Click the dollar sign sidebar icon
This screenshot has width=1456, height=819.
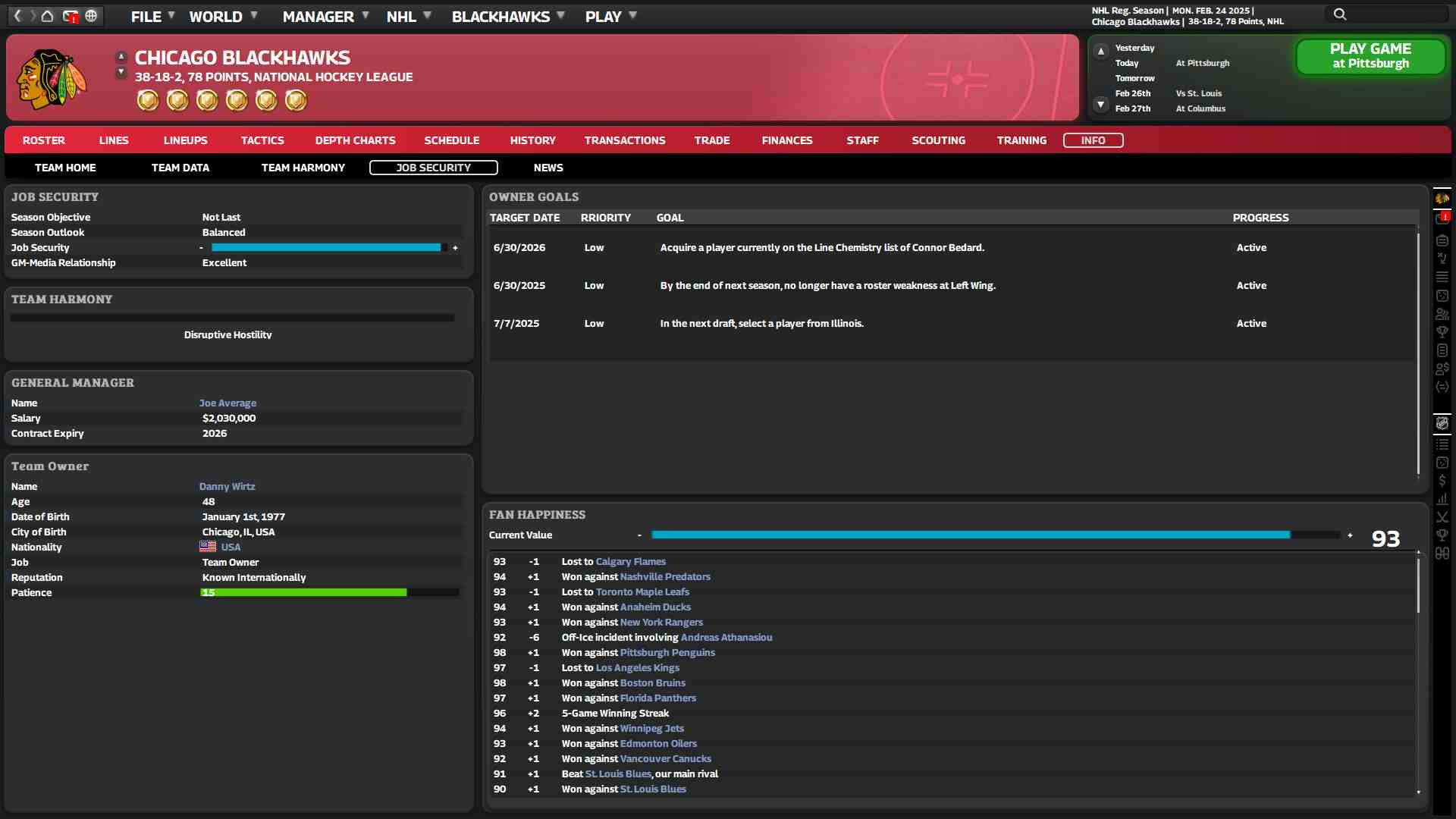[x=1442, y=481]
